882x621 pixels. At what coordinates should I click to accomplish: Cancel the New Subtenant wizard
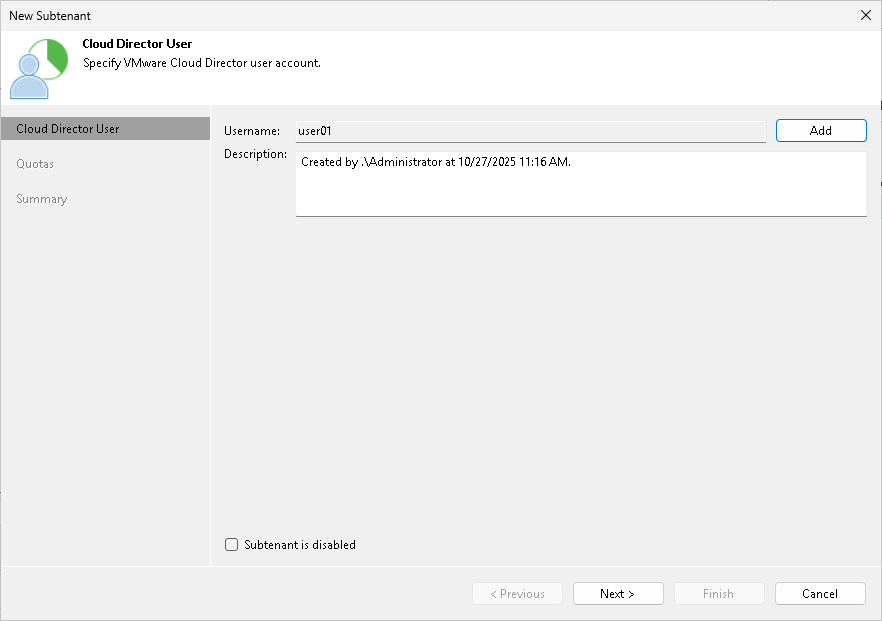coord(820,593)
